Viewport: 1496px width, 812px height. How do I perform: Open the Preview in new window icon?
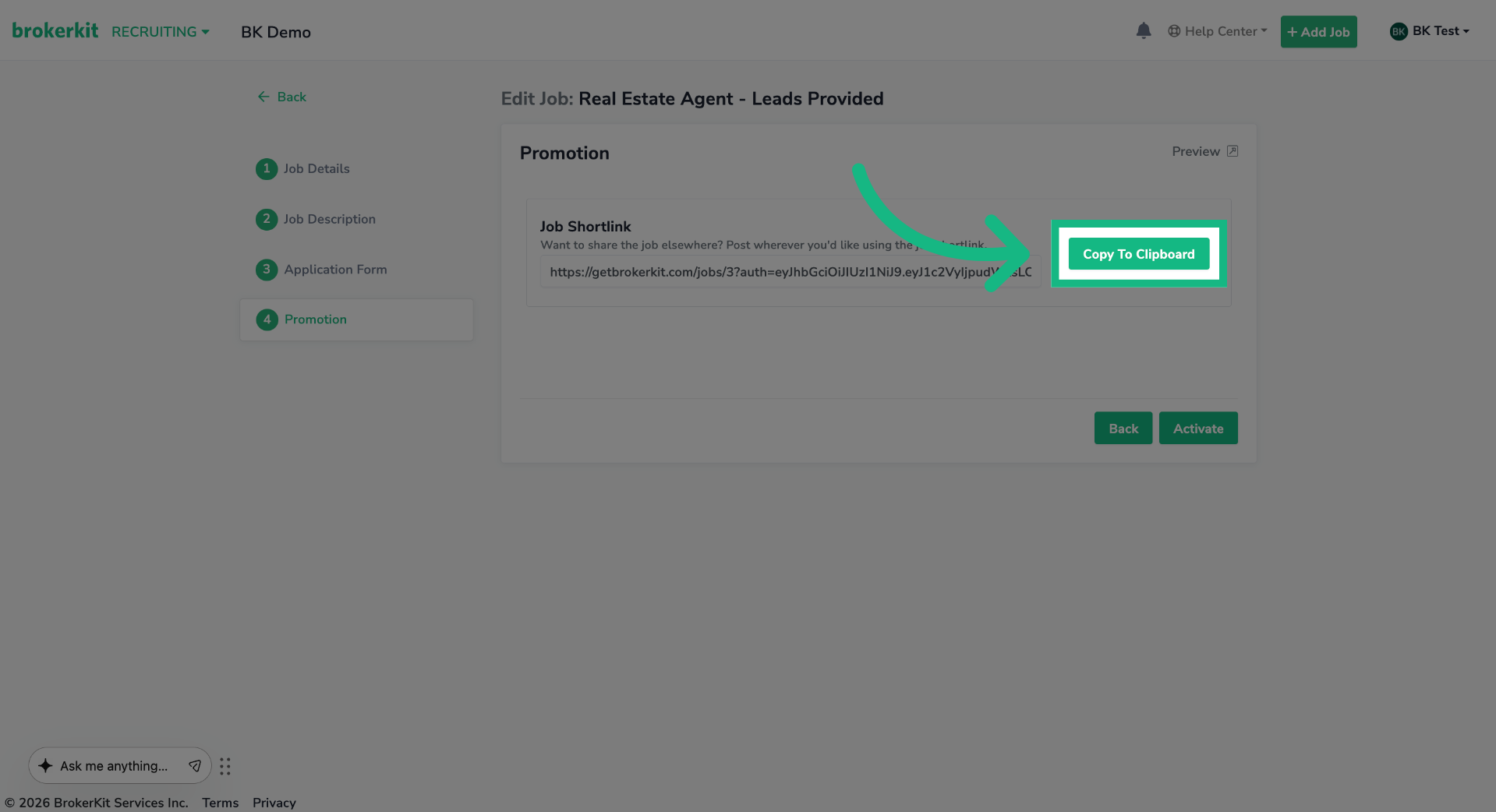click(x=1233, y=150)
